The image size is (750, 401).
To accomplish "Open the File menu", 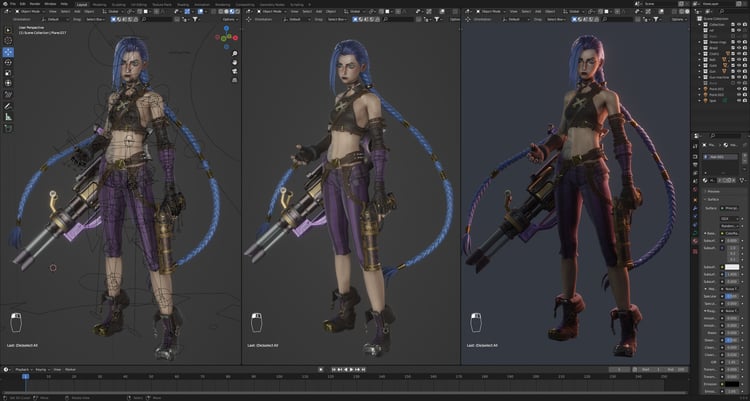I will tap(12, 4).
